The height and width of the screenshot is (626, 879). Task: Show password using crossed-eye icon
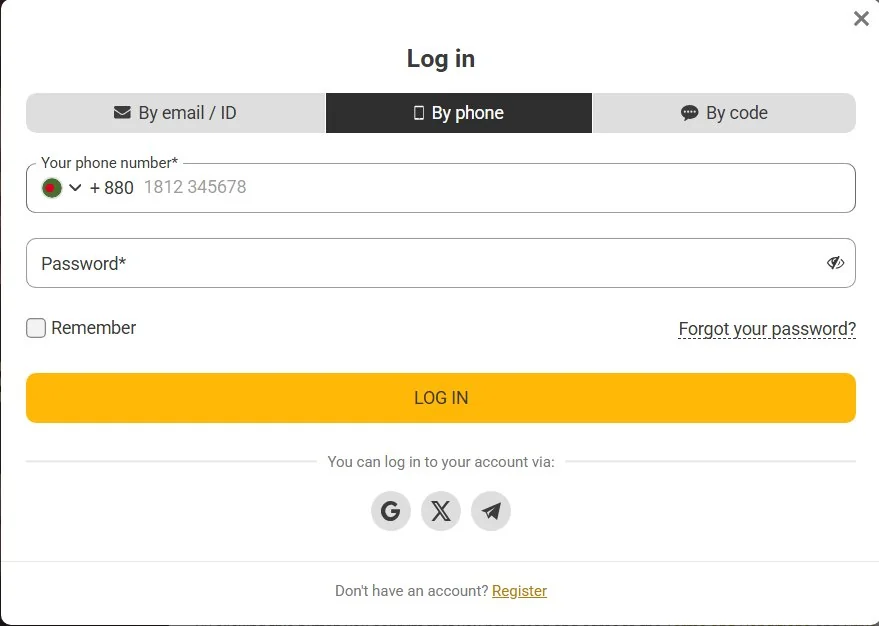835,263
